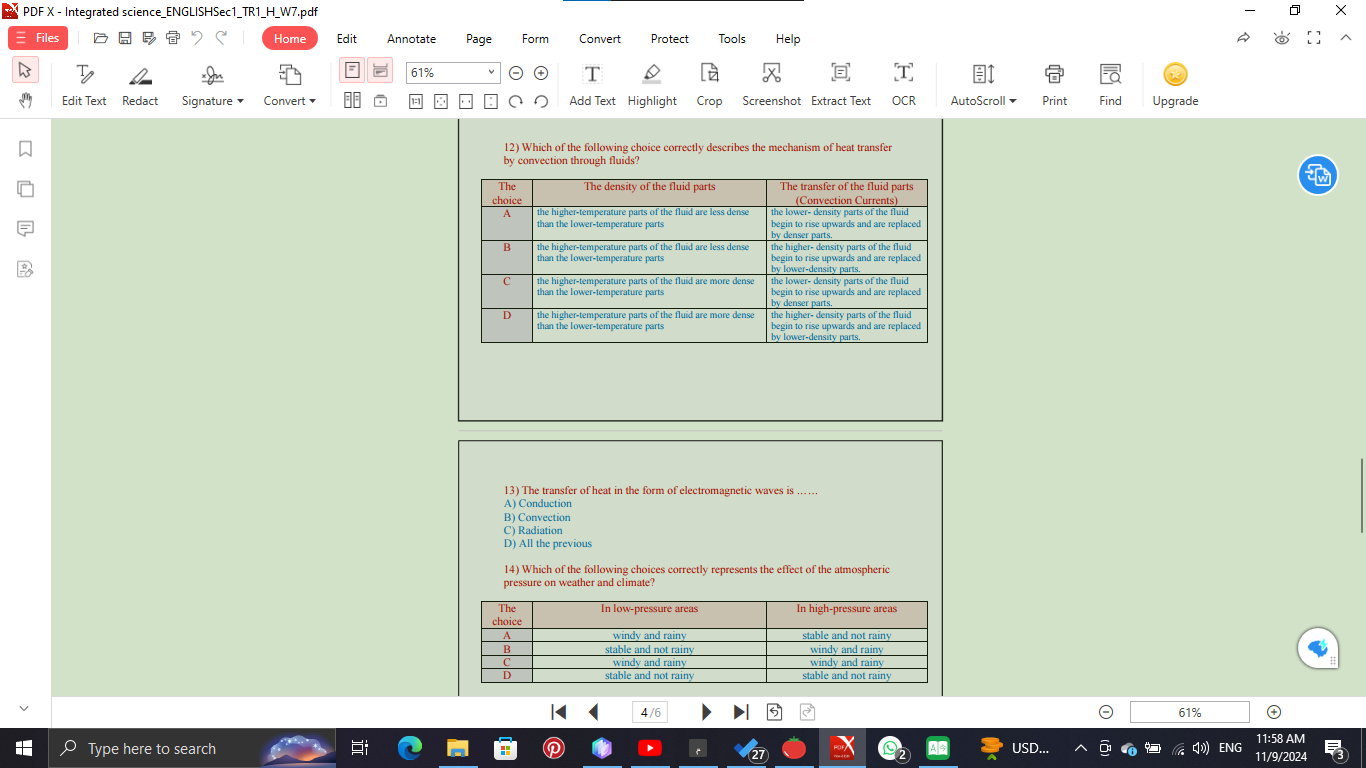Click the Print button in ribbon
This screenshot has width=1366, height=768.
point(1054,85)
